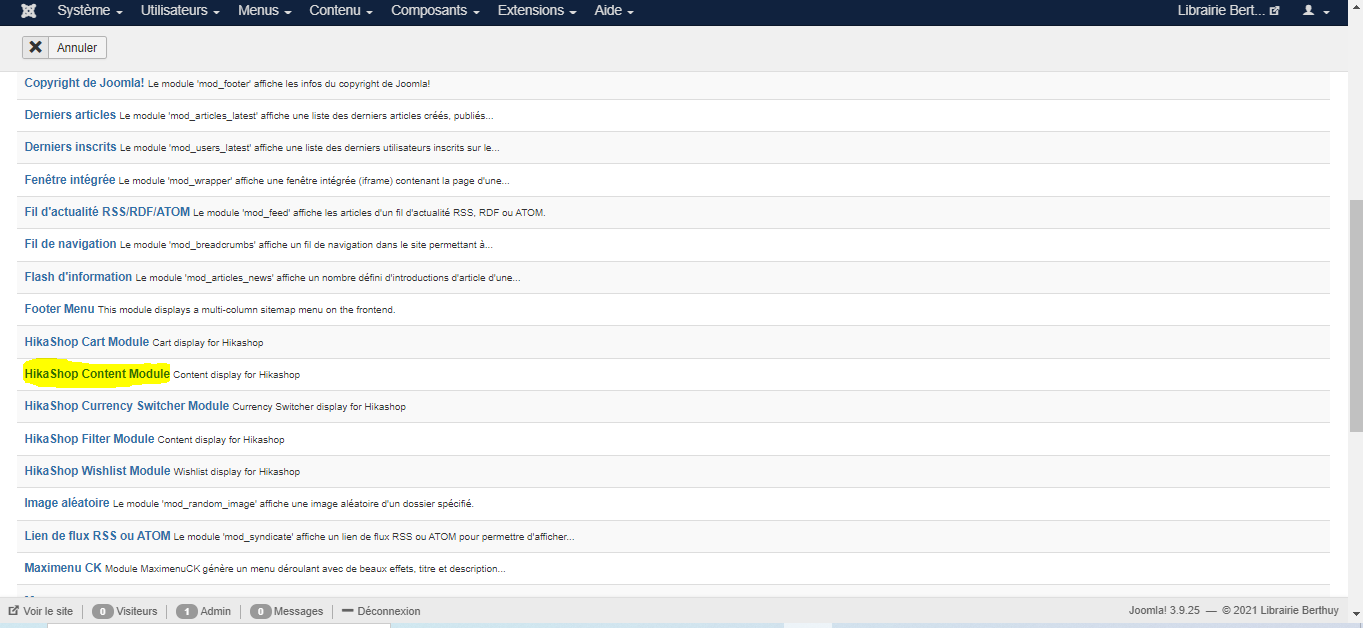
Task: Choose the HikaShop Wishlist Module
Action: (97, 470)
